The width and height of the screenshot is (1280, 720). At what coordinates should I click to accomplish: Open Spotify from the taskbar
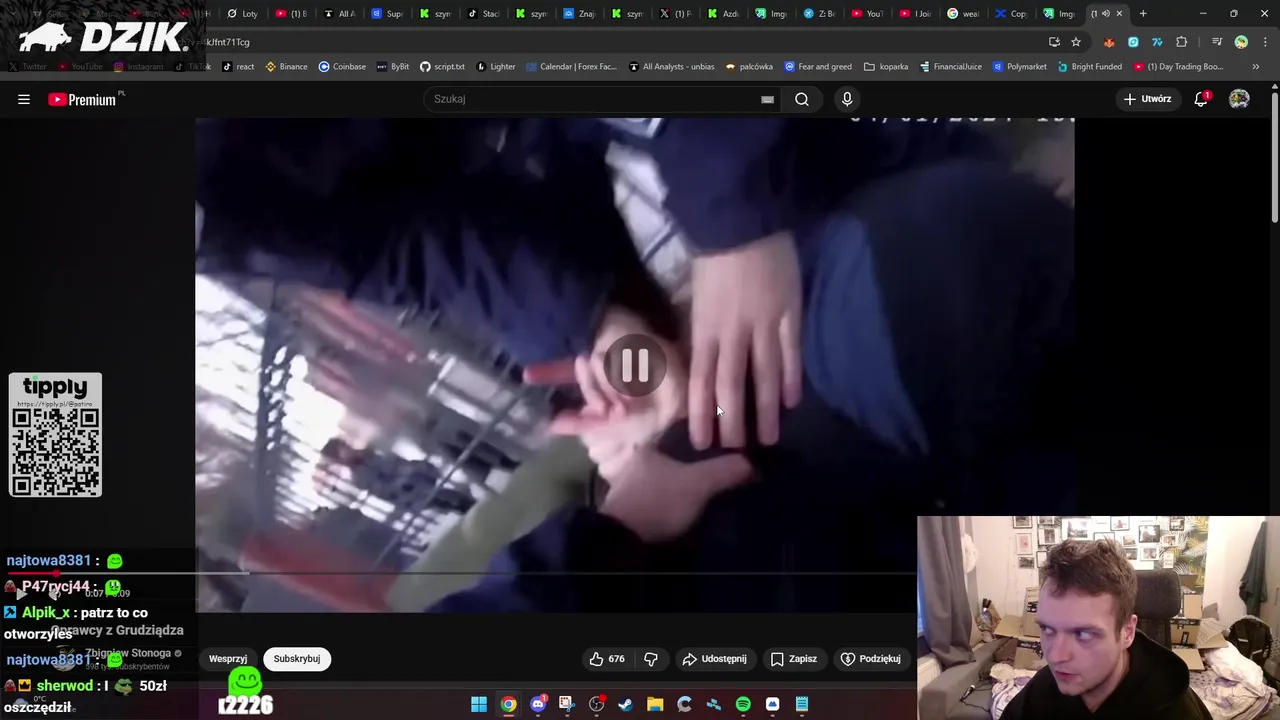coord(743,704)
